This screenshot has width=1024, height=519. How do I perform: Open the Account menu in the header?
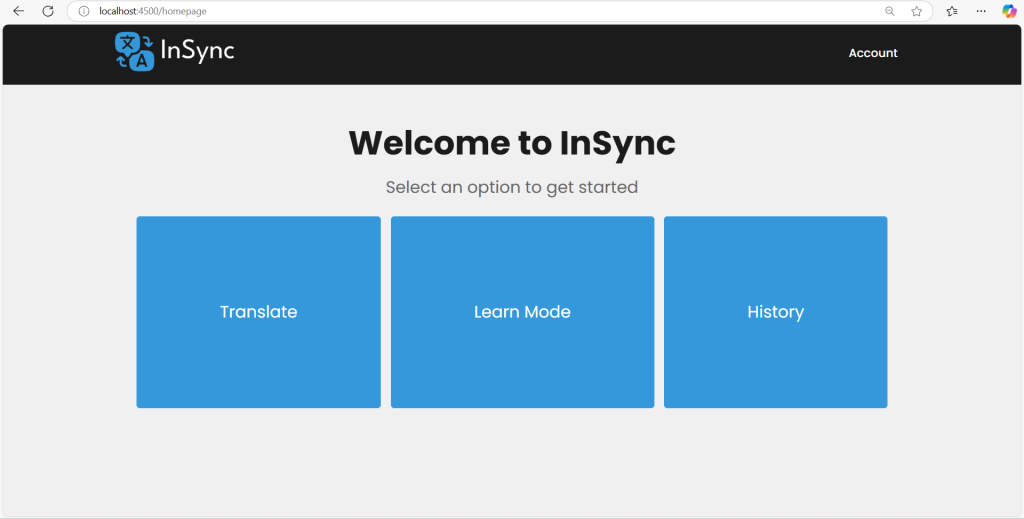pos(873,53)
